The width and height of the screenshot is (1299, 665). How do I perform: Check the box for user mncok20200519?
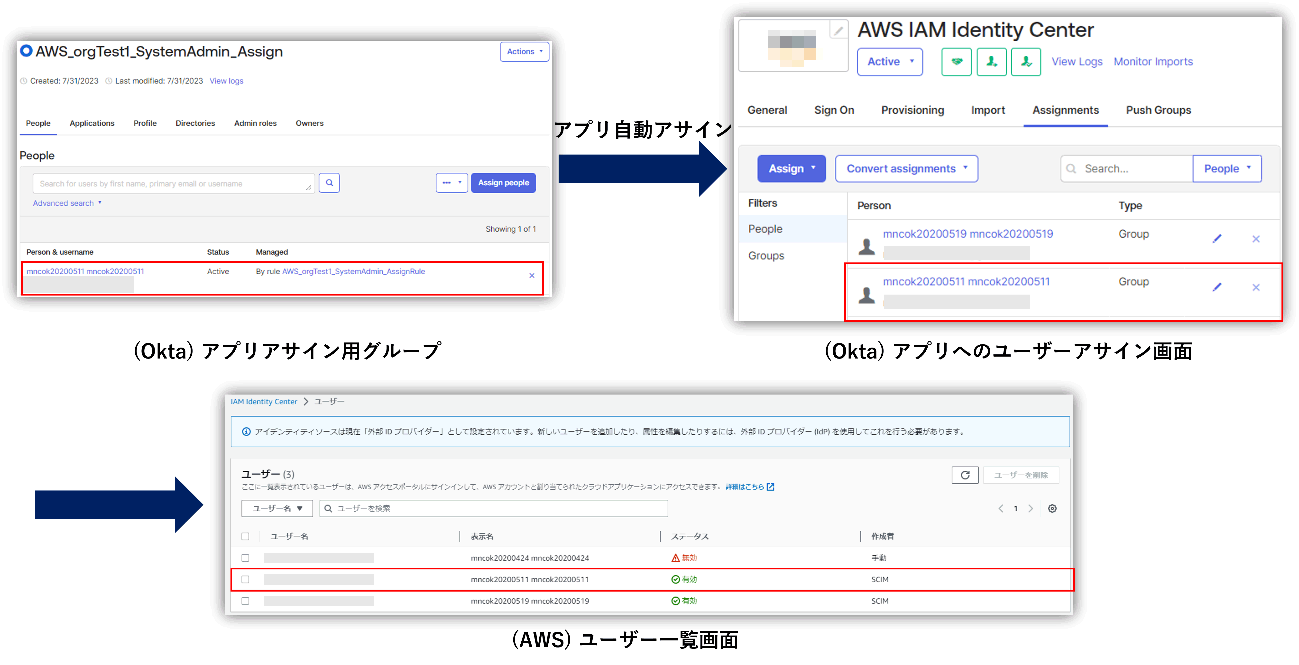[x=246, y=601]
